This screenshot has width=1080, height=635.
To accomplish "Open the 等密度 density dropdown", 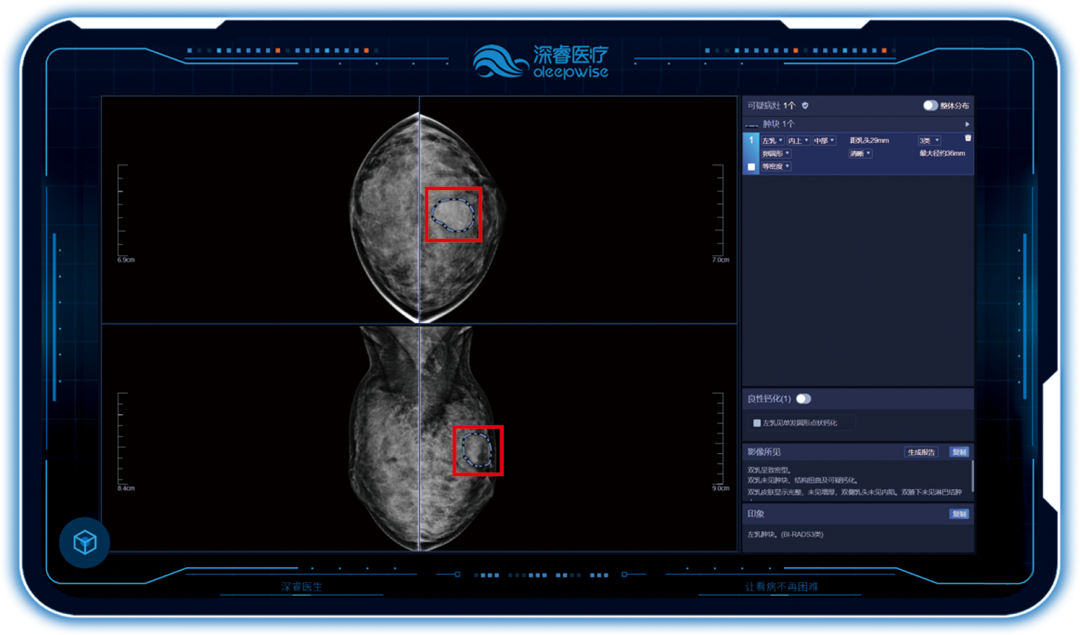I will (776, 167).
